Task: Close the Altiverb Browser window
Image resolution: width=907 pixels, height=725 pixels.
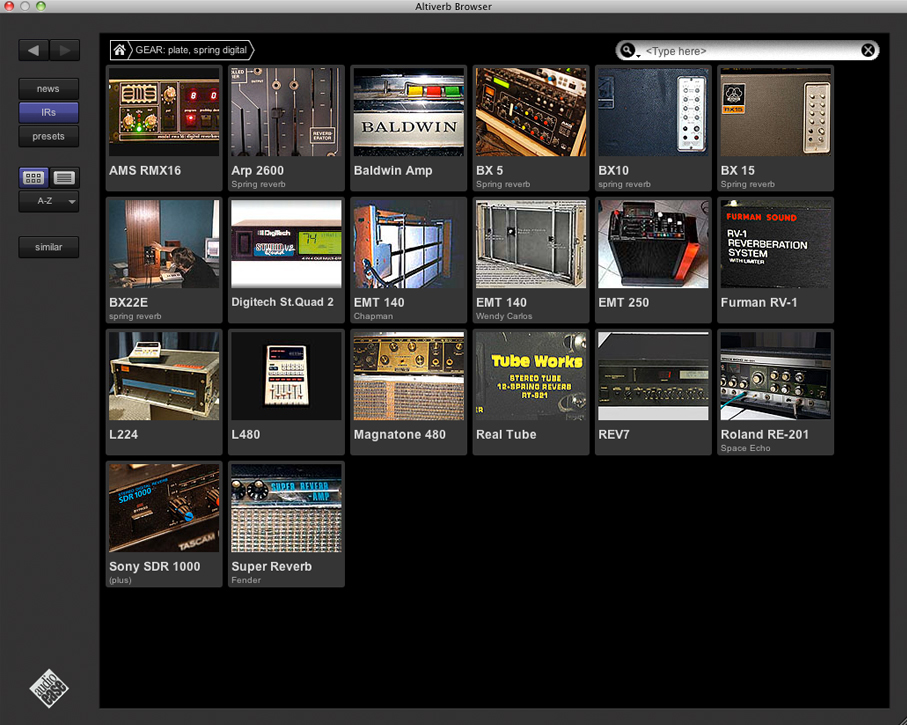Action: (9, 6)
